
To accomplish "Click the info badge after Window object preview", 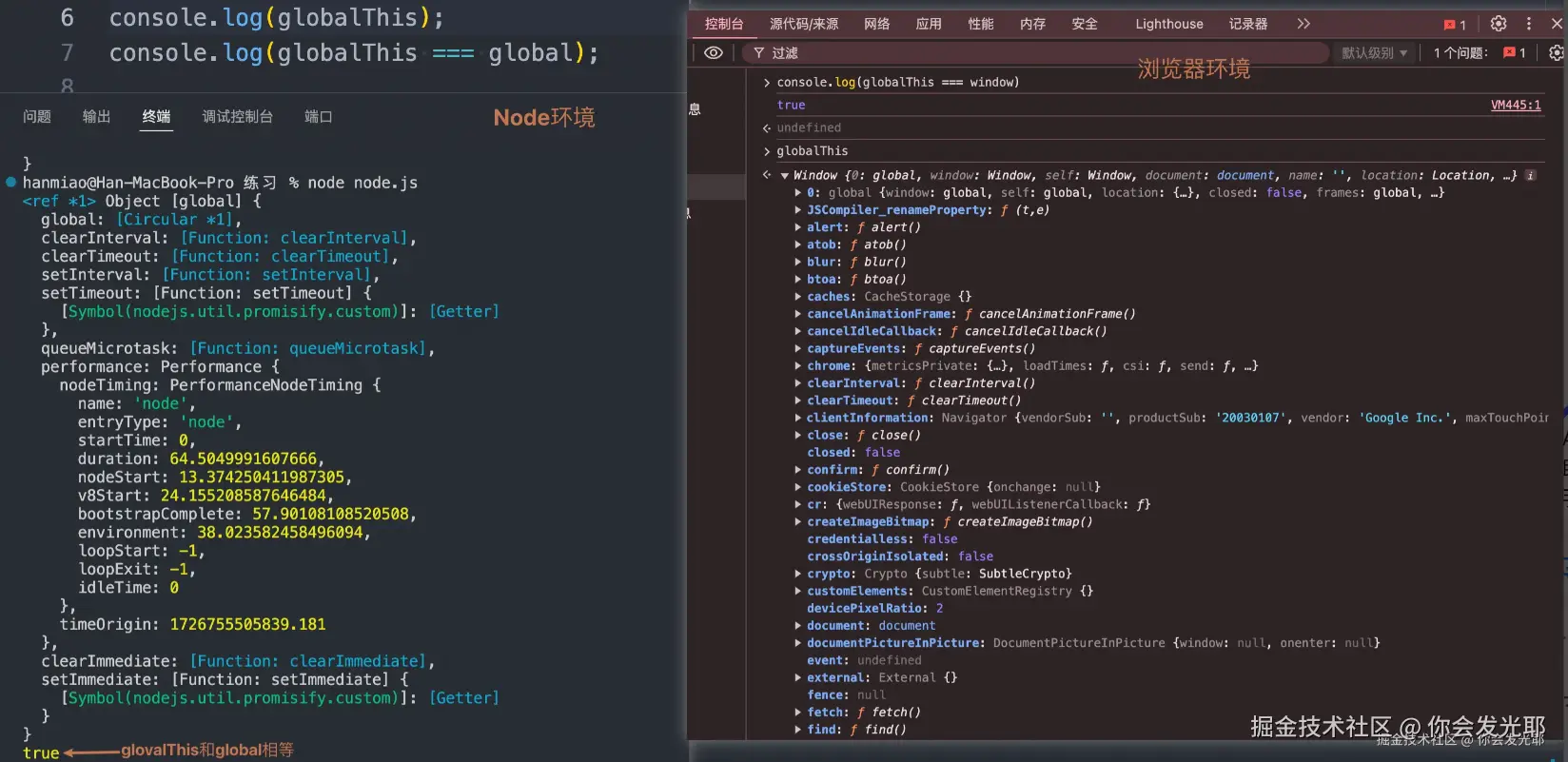I will 1530,175.
